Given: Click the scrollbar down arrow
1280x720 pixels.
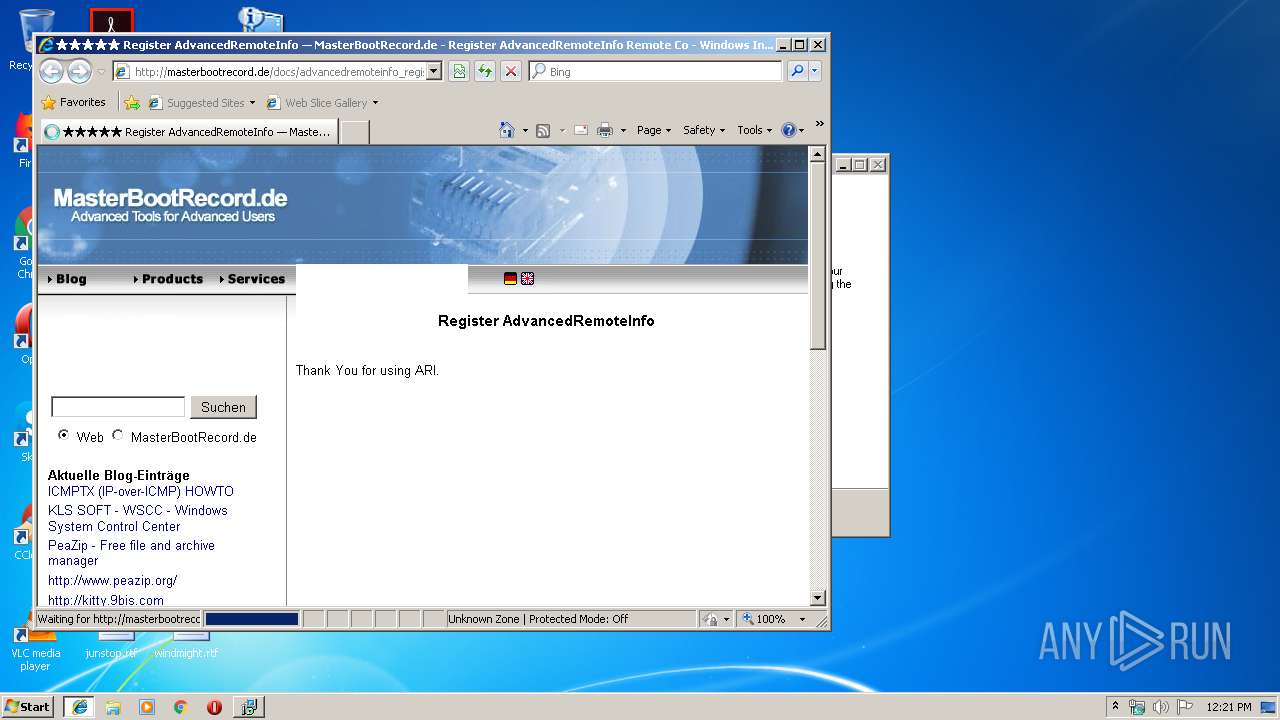Looking at the screenshot, I should point(818,598).
